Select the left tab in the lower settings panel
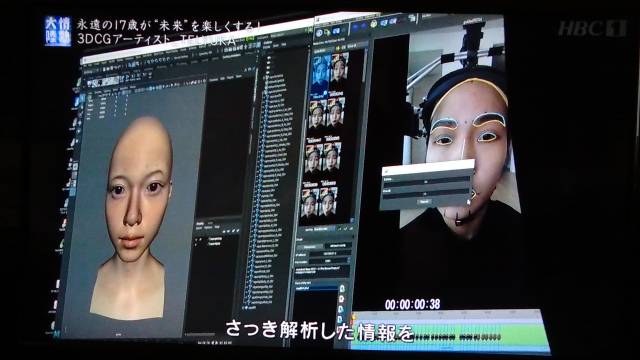The height and width of the screenshot is (360, 640). coord(309,247)
